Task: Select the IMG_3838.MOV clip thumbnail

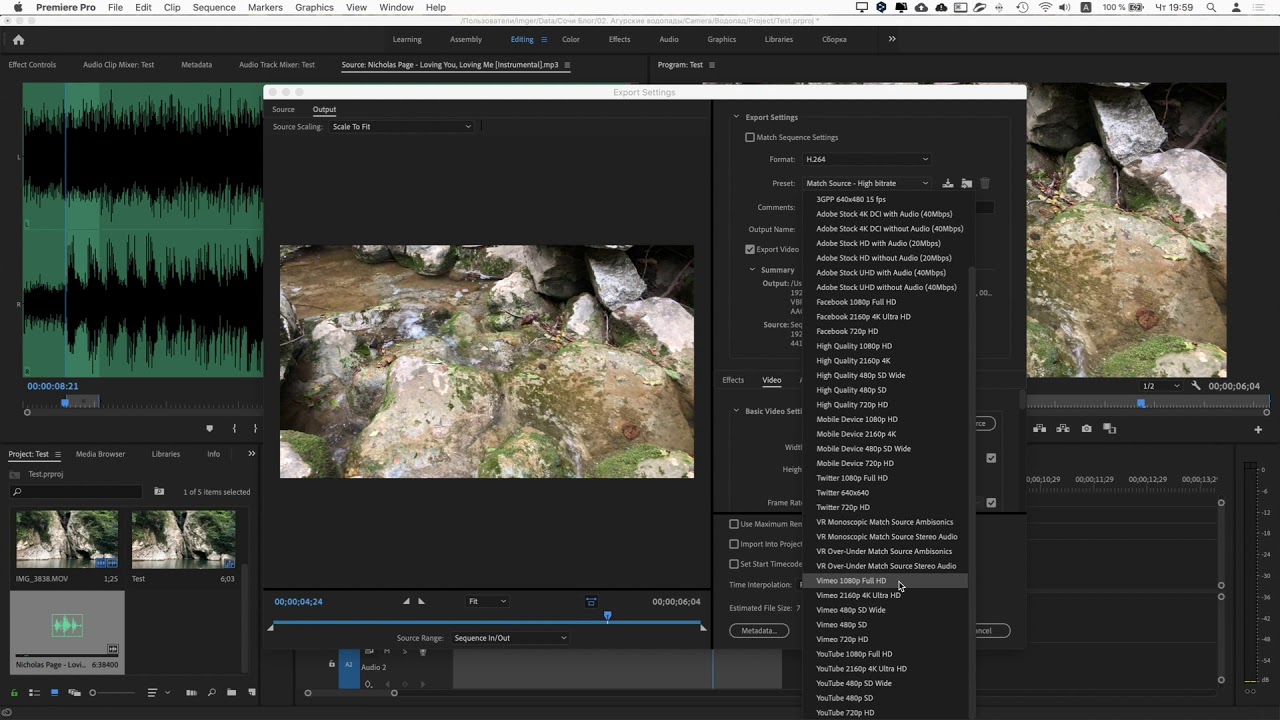Action: (67, 539)
